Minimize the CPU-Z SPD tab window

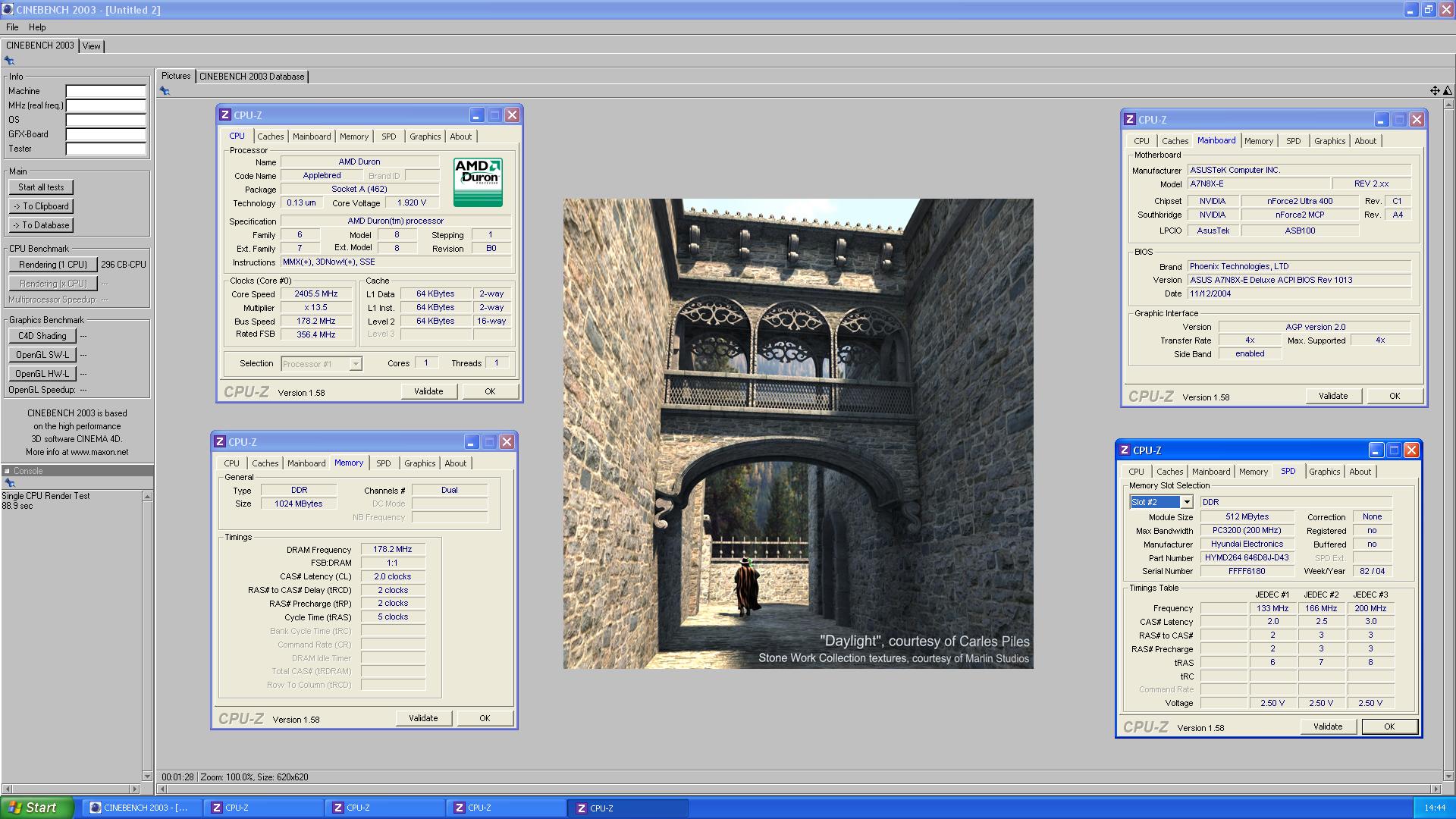[x=1376, y=450]
